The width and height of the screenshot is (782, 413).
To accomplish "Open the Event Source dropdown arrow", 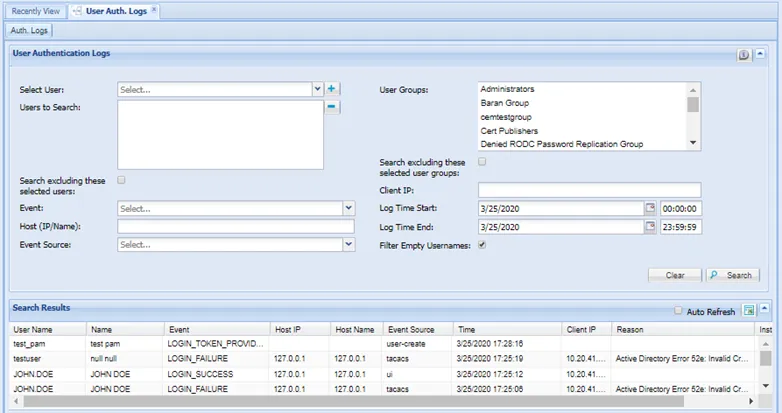I will [349, 244].
